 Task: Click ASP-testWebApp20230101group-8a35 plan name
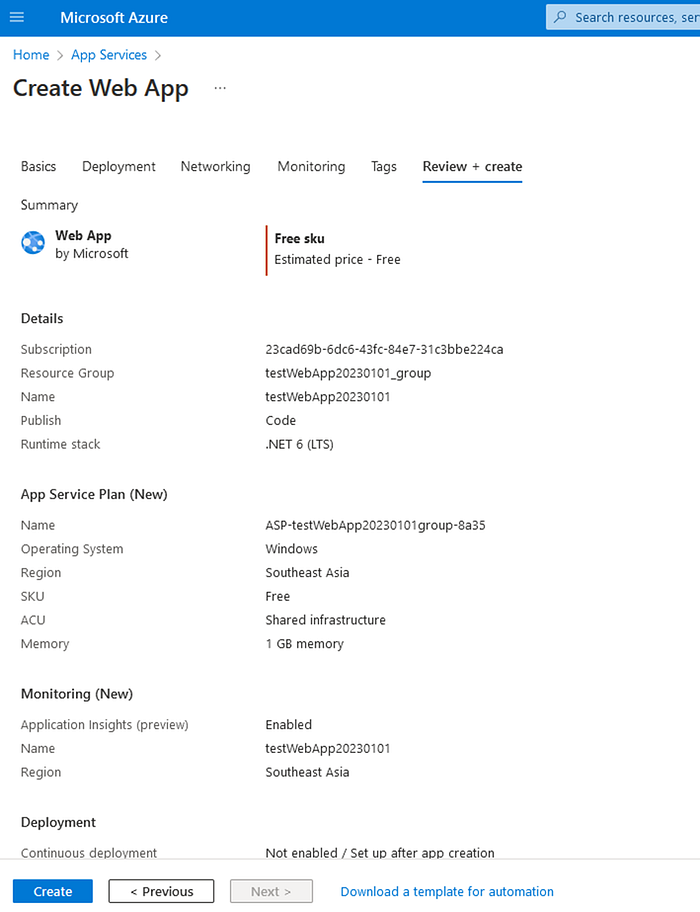(375, 525)
